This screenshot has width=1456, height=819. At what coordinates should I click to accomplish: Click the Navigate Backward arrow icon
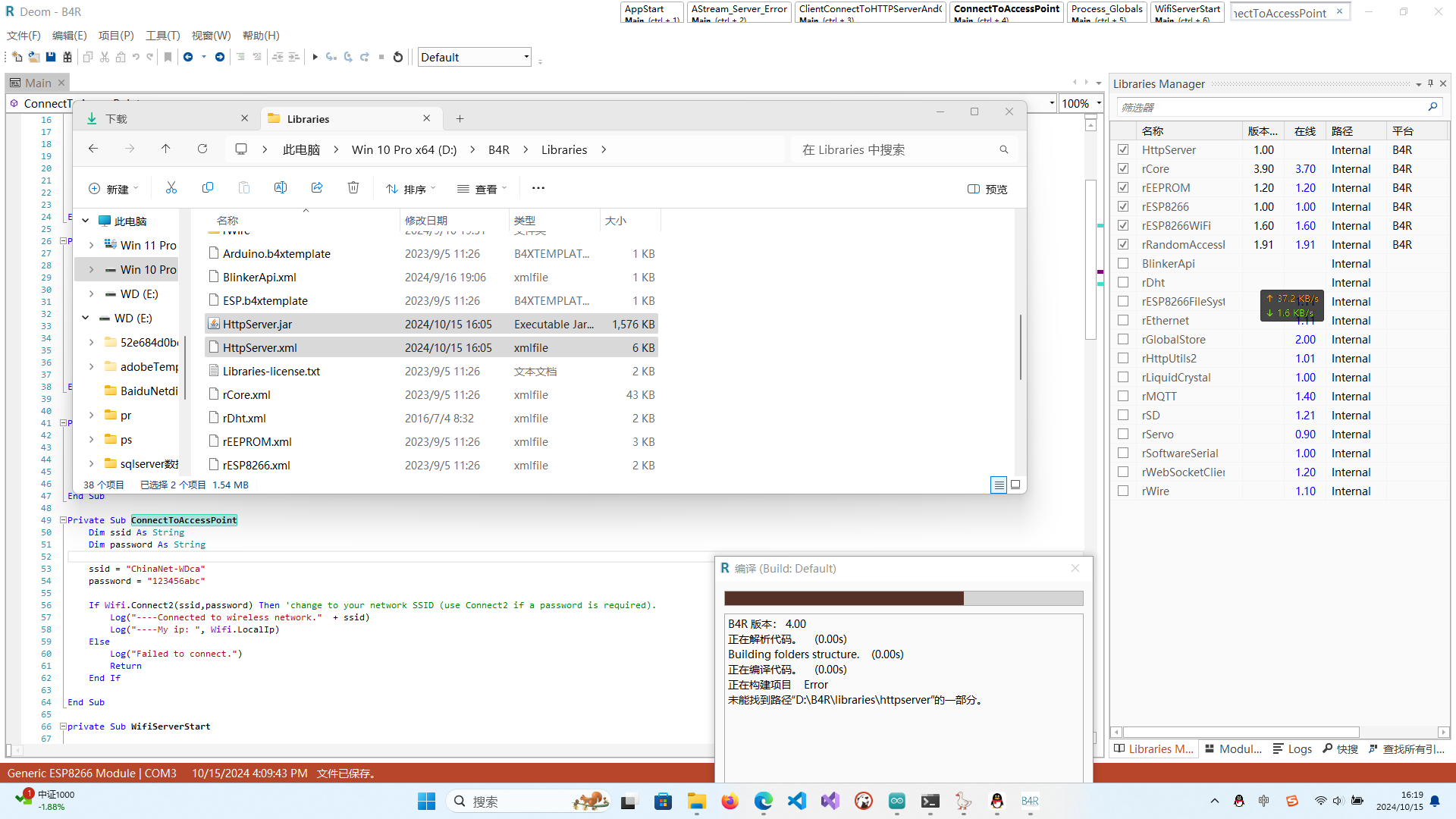188,57
